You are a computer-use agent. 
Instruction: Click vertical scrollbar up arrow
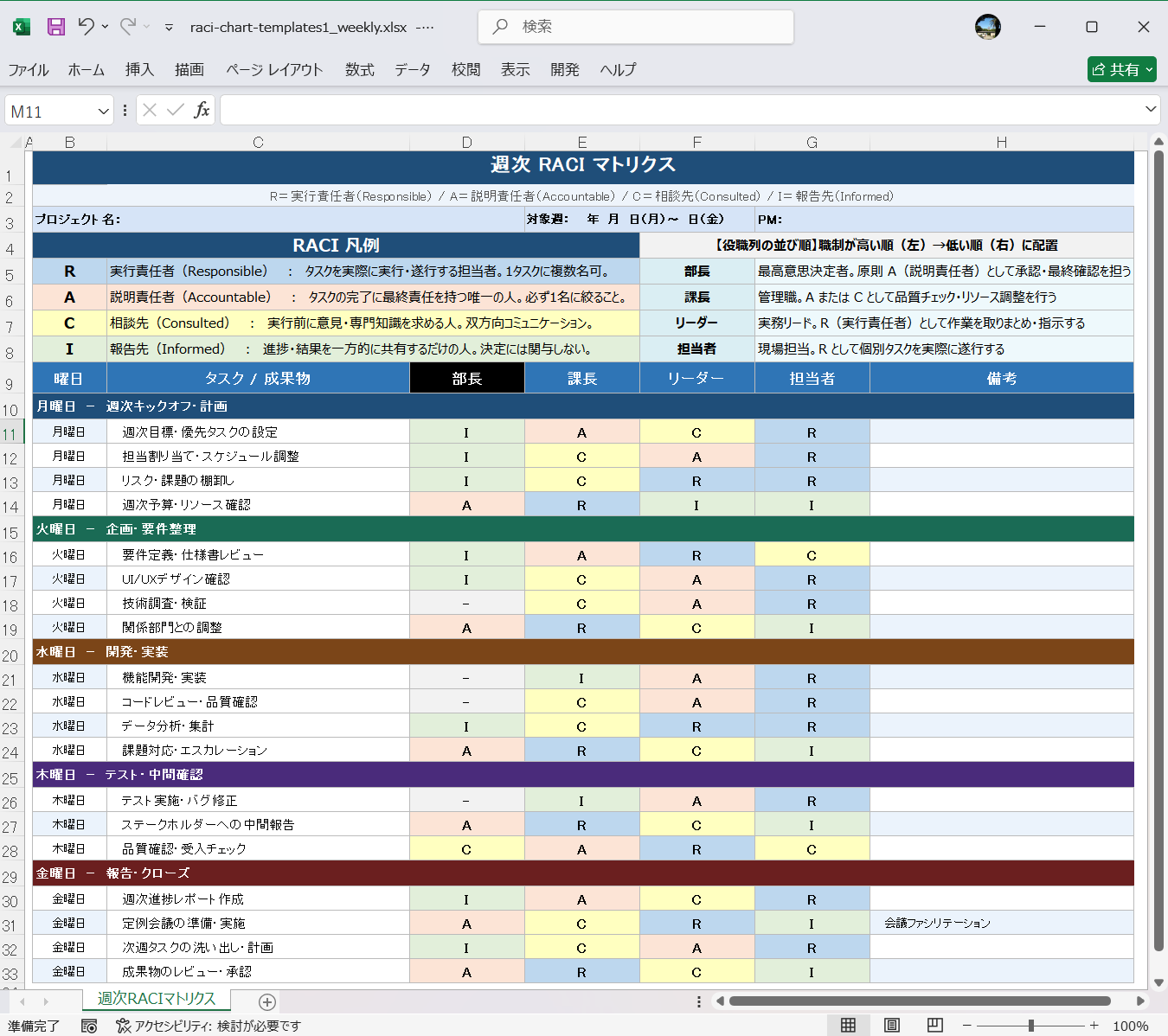tap(1159, 140)
